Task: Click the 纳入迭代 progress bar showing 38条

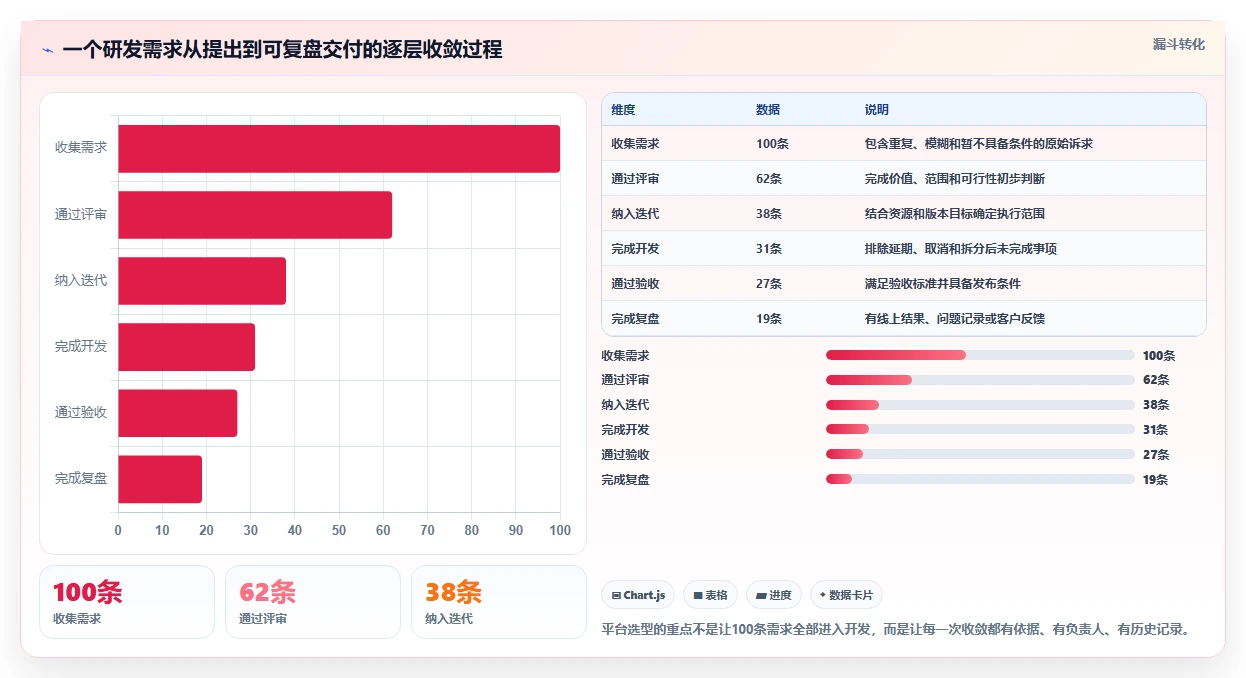Action: coord(980,405)
